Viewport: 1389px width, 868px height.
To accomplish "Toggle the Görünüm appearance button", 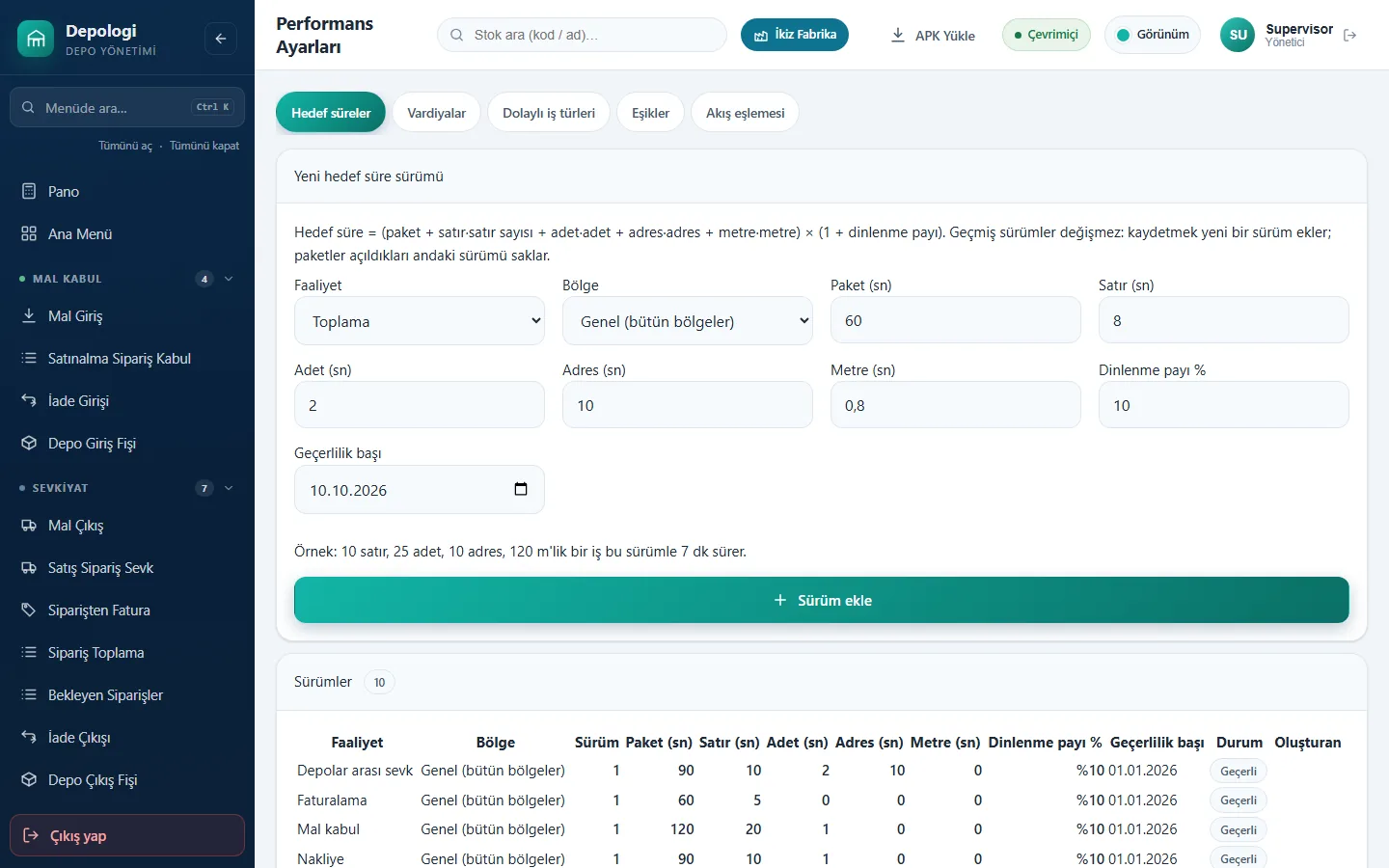I will (1153, 35).
